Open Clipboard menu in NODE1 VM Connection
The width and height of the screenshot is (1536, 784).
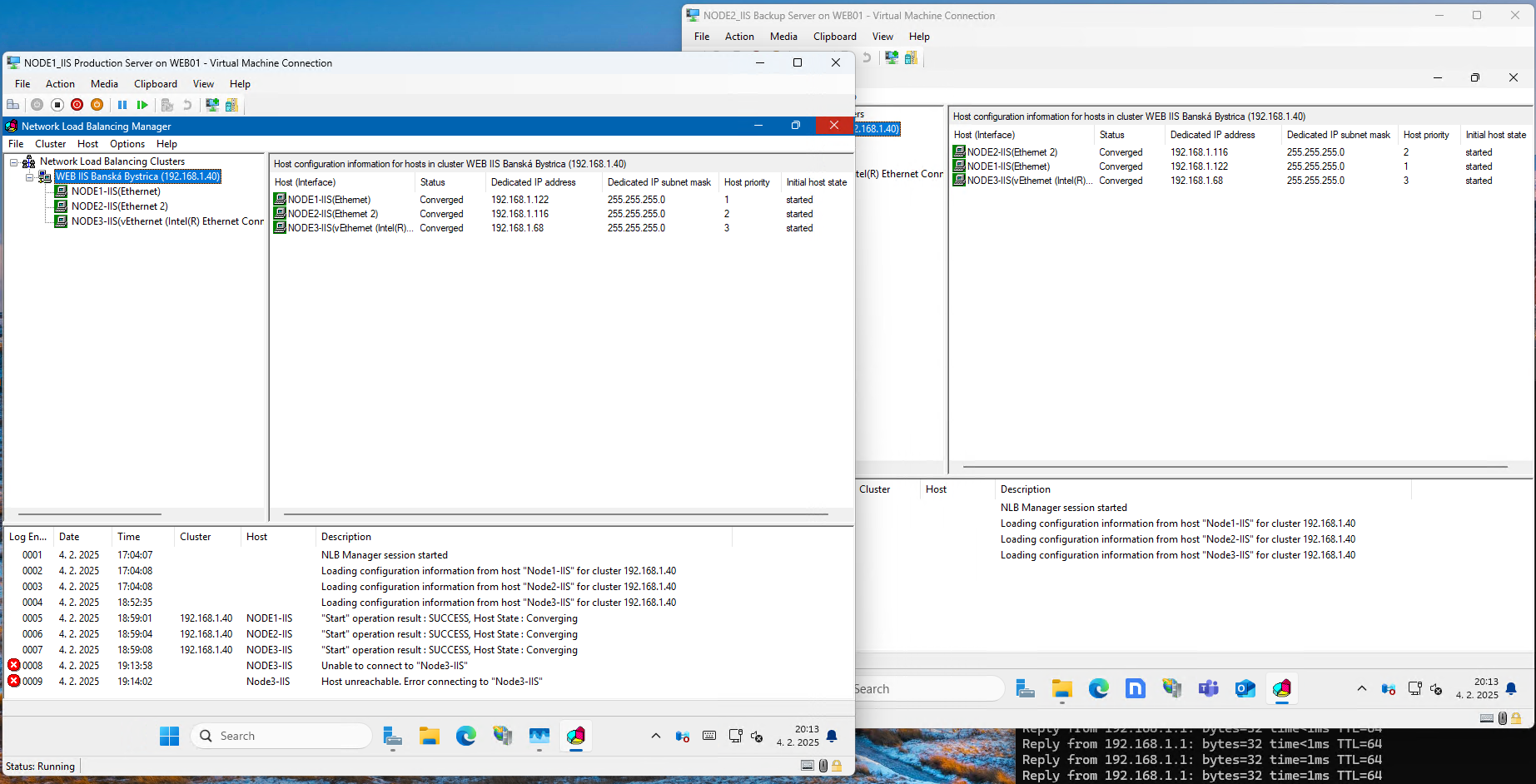[x=156, y=84]
